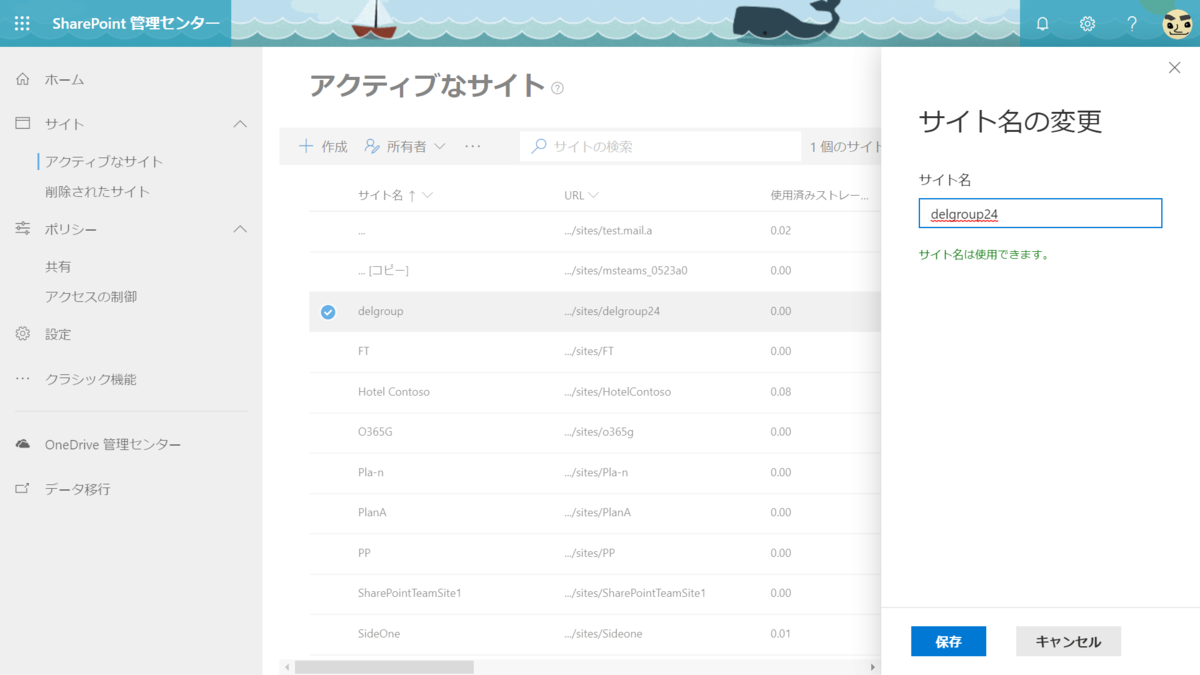Click the horizontal scrollbar thumb
1200x675 pixels.
[384, 667]
